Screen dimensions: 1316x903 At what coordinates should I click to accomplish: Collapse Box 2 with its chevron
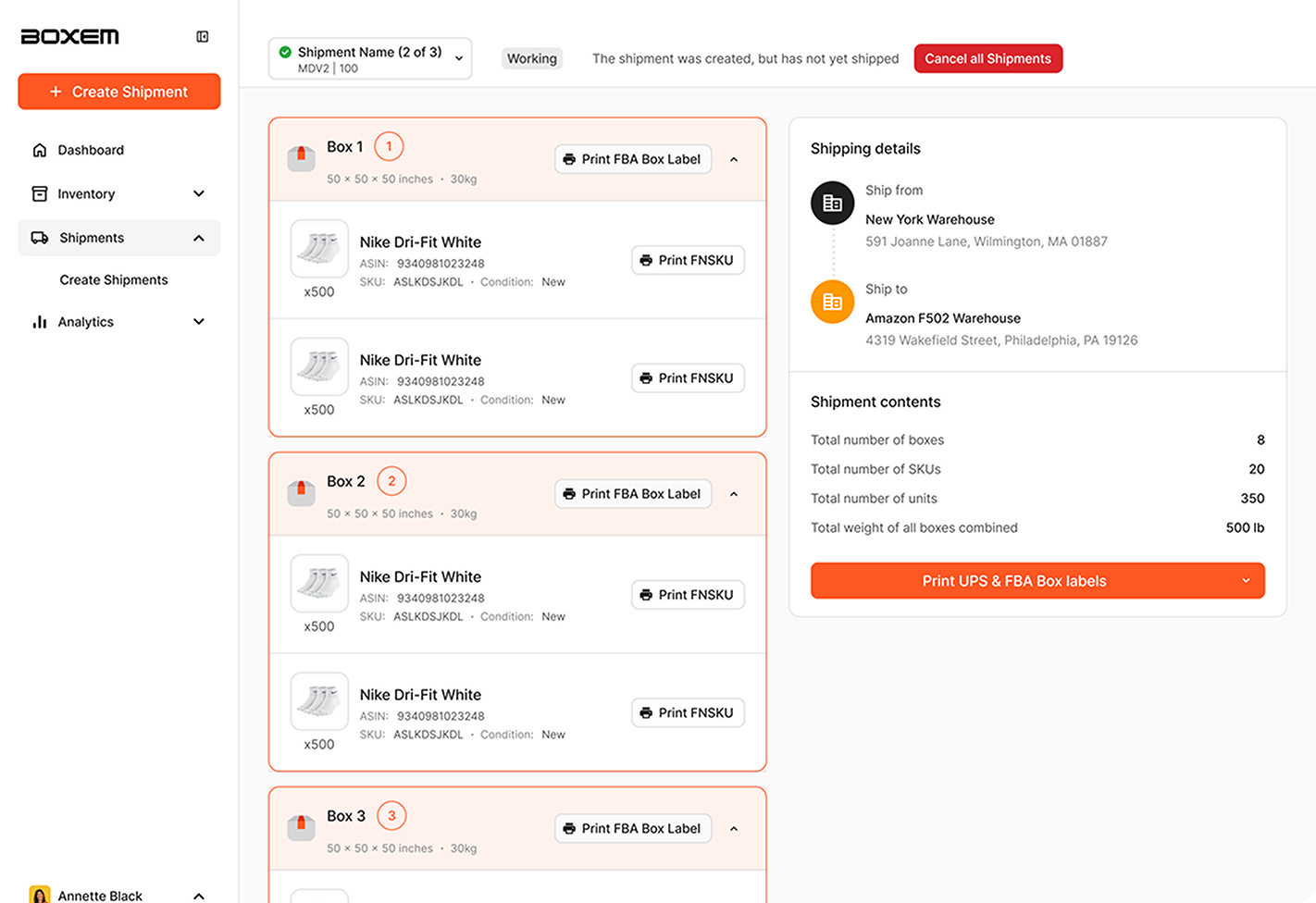click(x=734, y=494)
